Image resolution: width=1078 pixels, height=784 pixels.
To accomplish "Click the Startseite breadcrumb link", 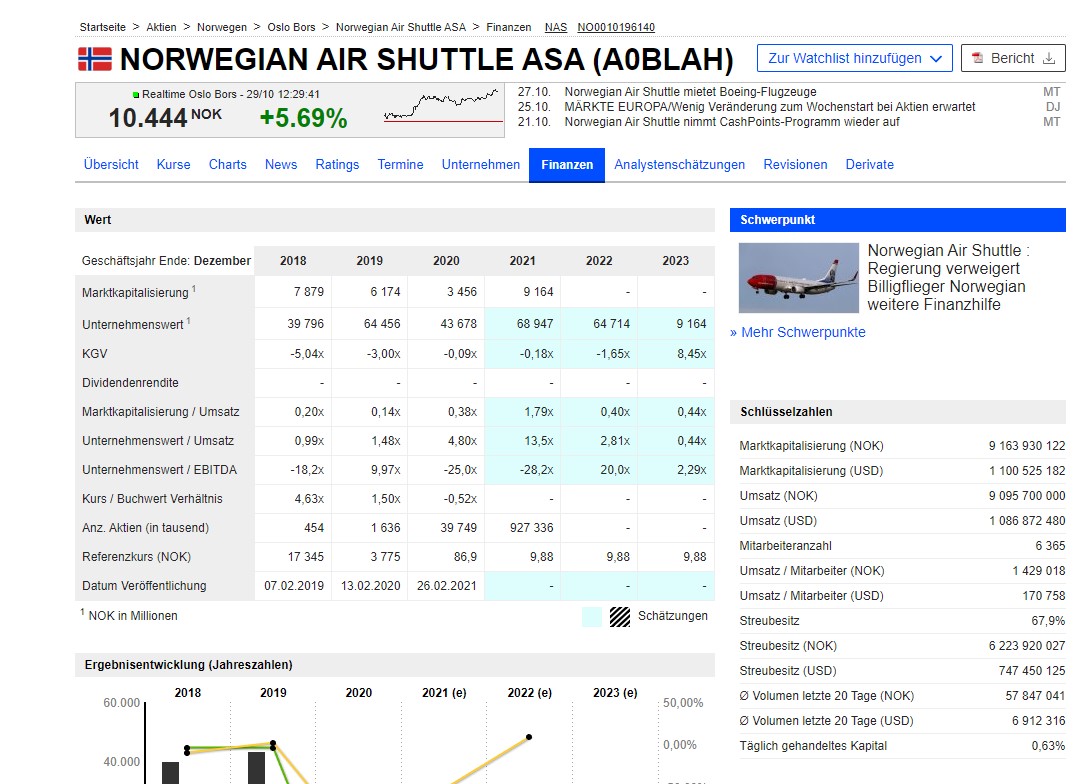I will tap(102, 27).
